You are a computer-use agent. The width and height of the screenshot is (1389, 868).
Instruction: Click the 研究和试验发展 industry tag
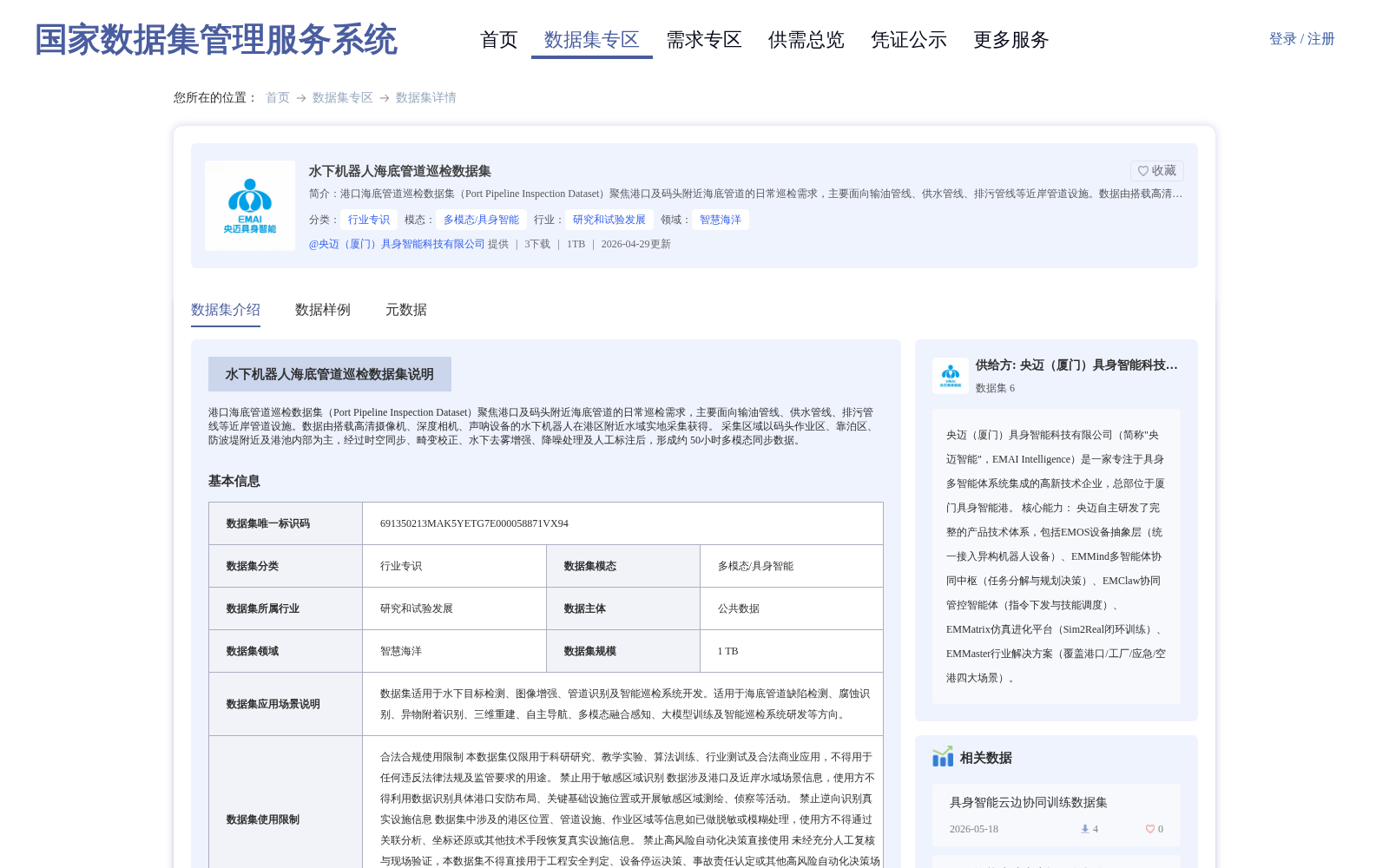609,220
